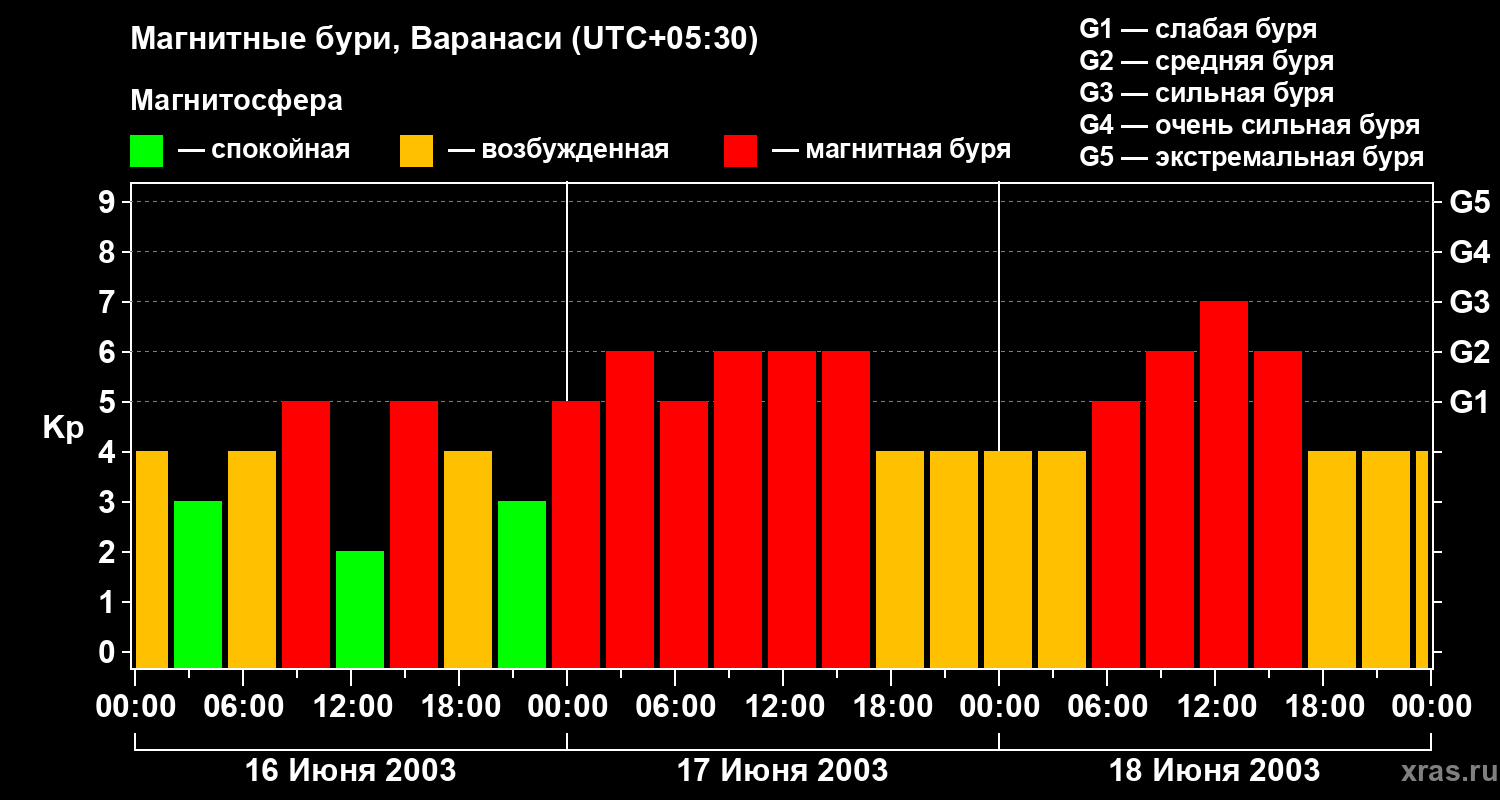Click the '17 Июня 2003' date label
The width and height of the screenshot is (1500, 800).
tap(782, 770)
